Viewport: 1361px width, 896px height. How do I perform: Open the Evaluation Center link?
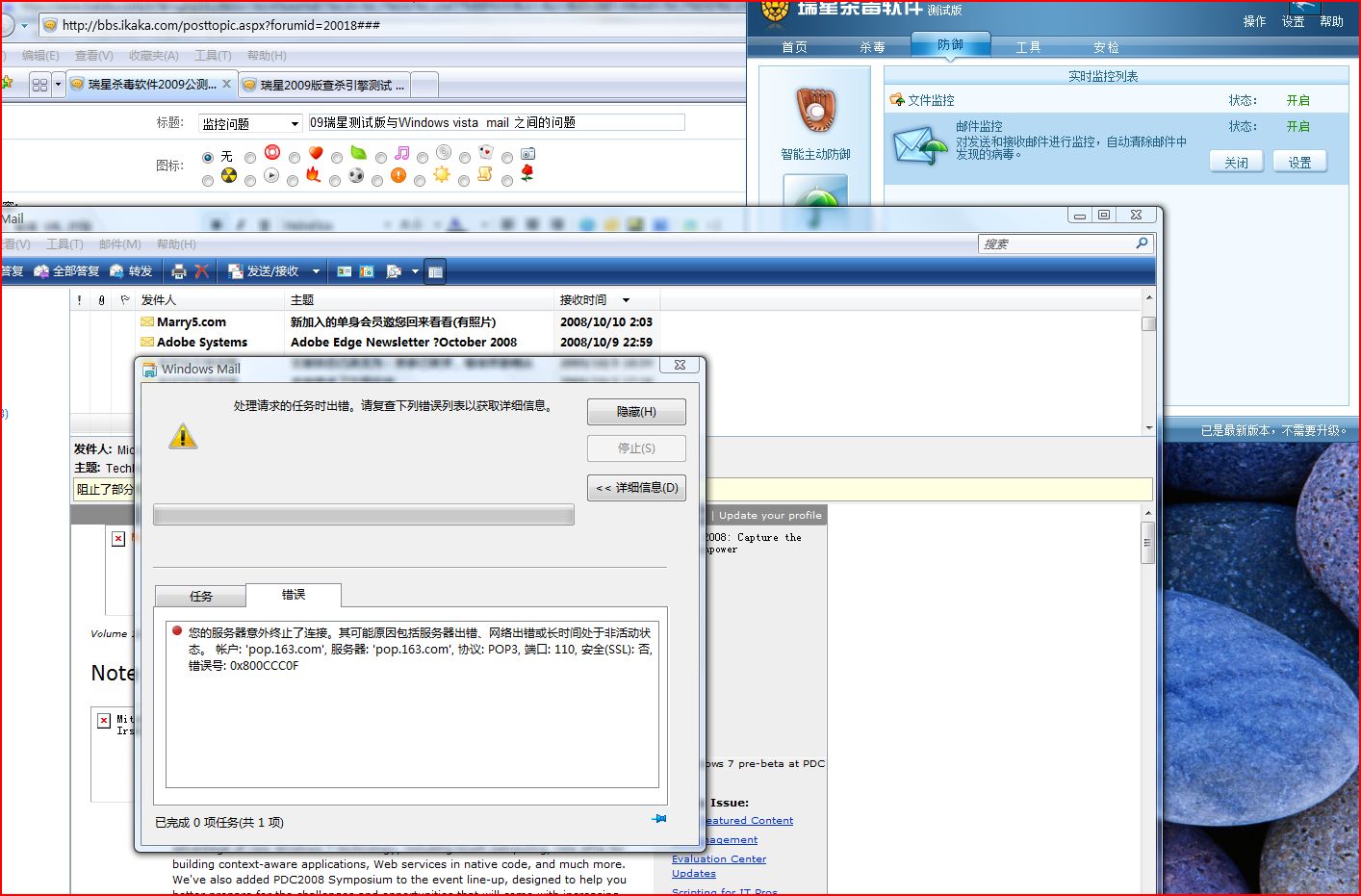719,858
